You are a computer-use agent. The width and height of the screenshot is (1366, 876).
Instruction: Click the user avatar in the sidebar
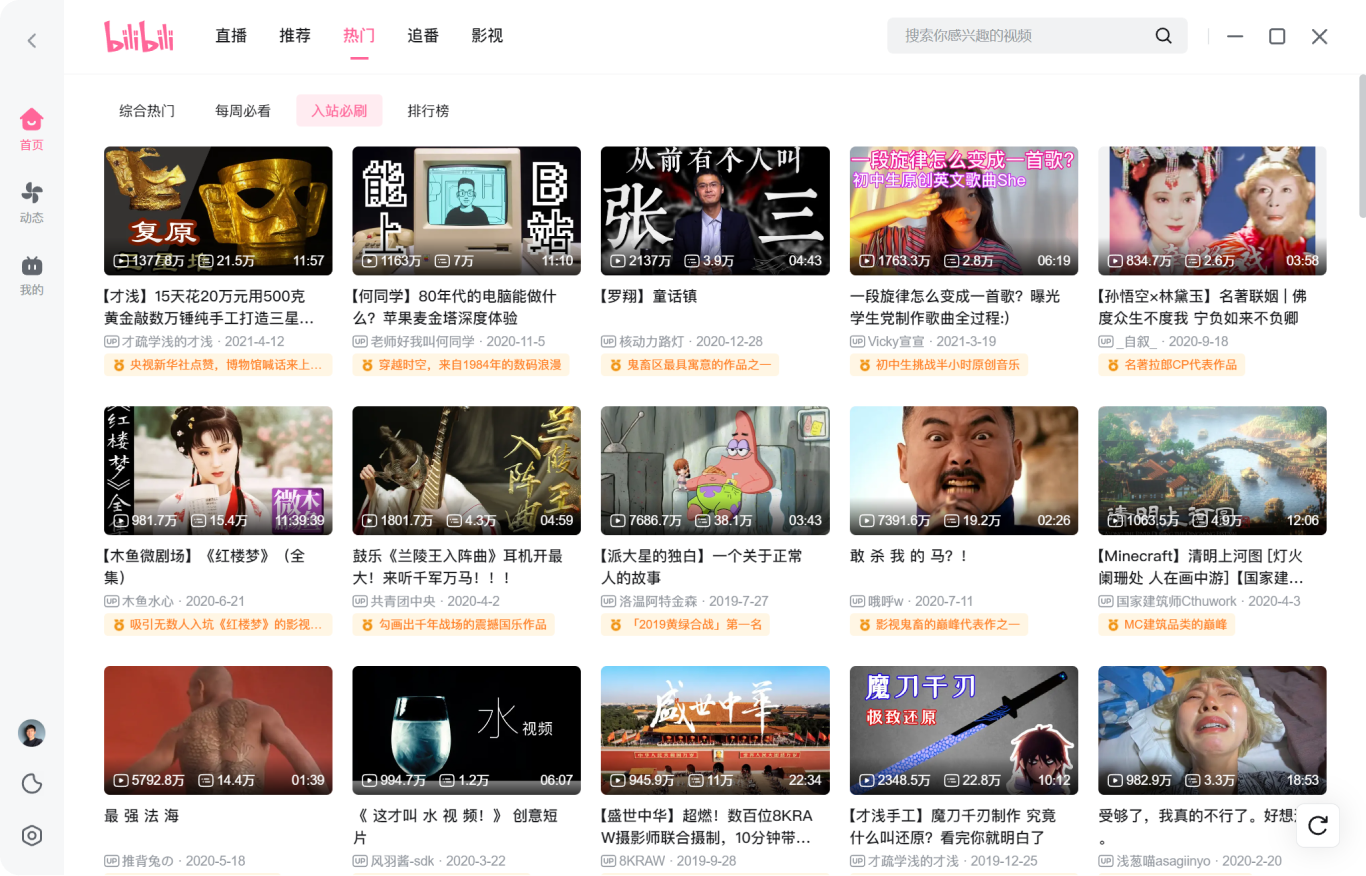31,733
